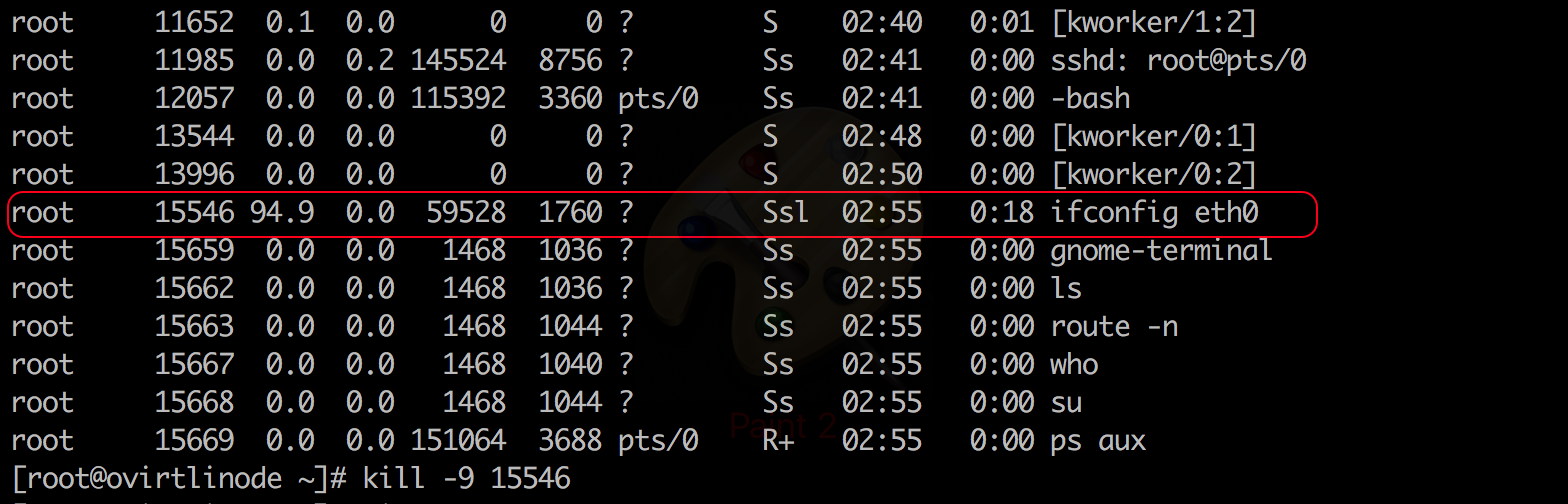Image resolution: width=1568 pixels, height=504 pixels.
Task: Click the ifconfig eth0 command text
Action: [1154, 212]
